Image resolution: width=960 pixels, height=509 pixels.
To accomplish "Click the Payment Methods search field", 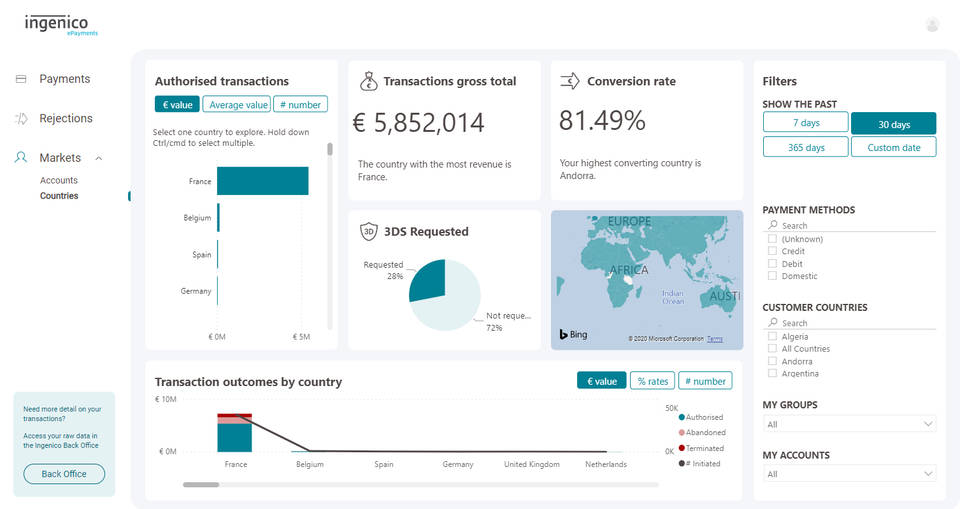I will click(x=852, y=225).
